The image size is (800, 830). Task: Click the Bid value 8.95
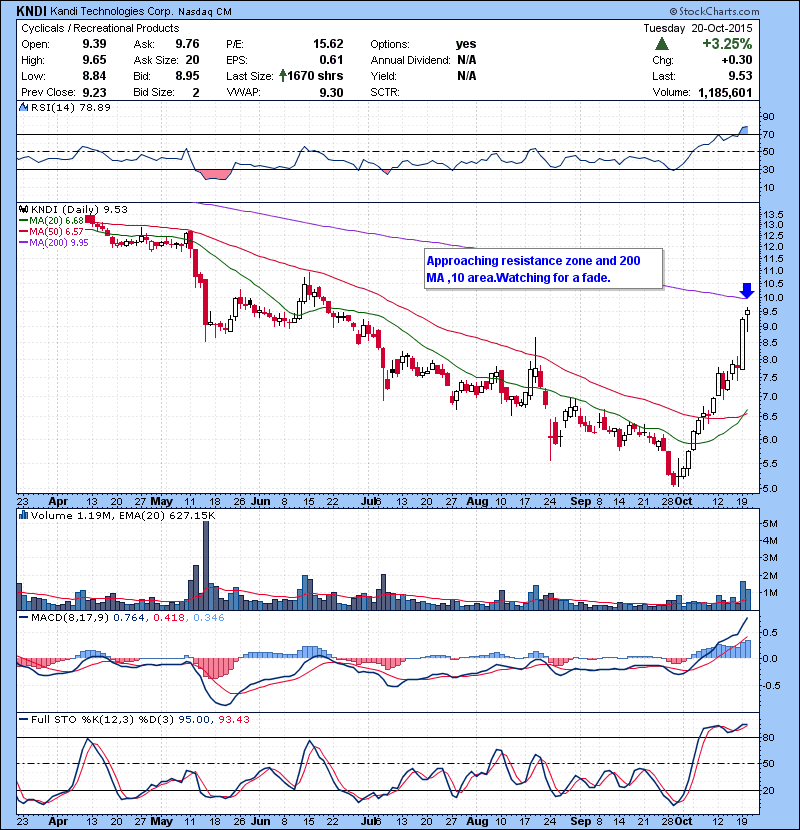(187, 76)
